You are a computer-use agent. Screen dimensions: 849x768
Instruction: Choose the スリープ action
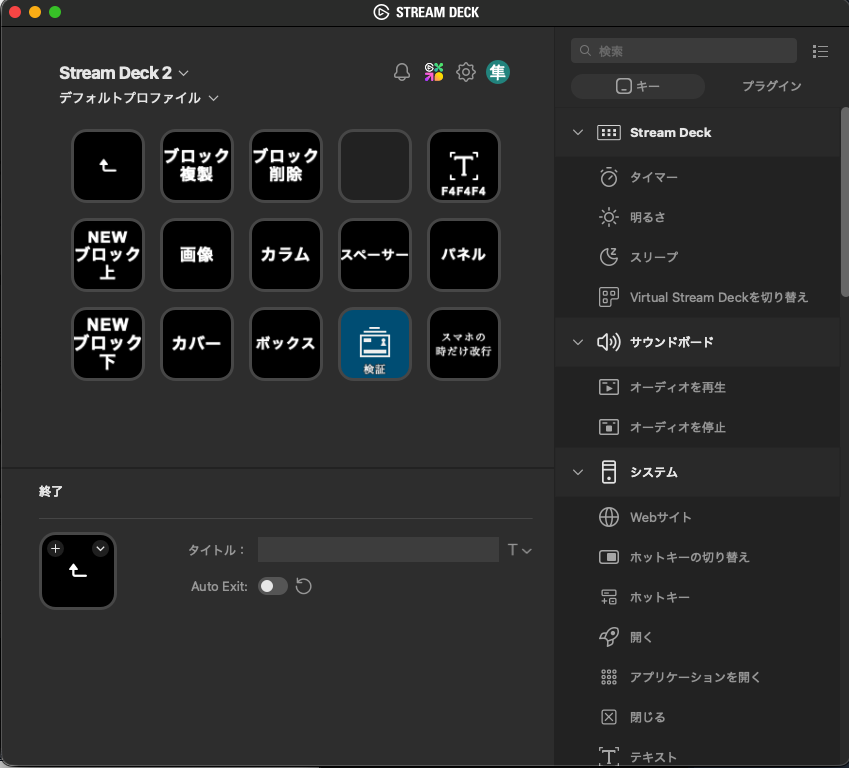tap(697, 257)
